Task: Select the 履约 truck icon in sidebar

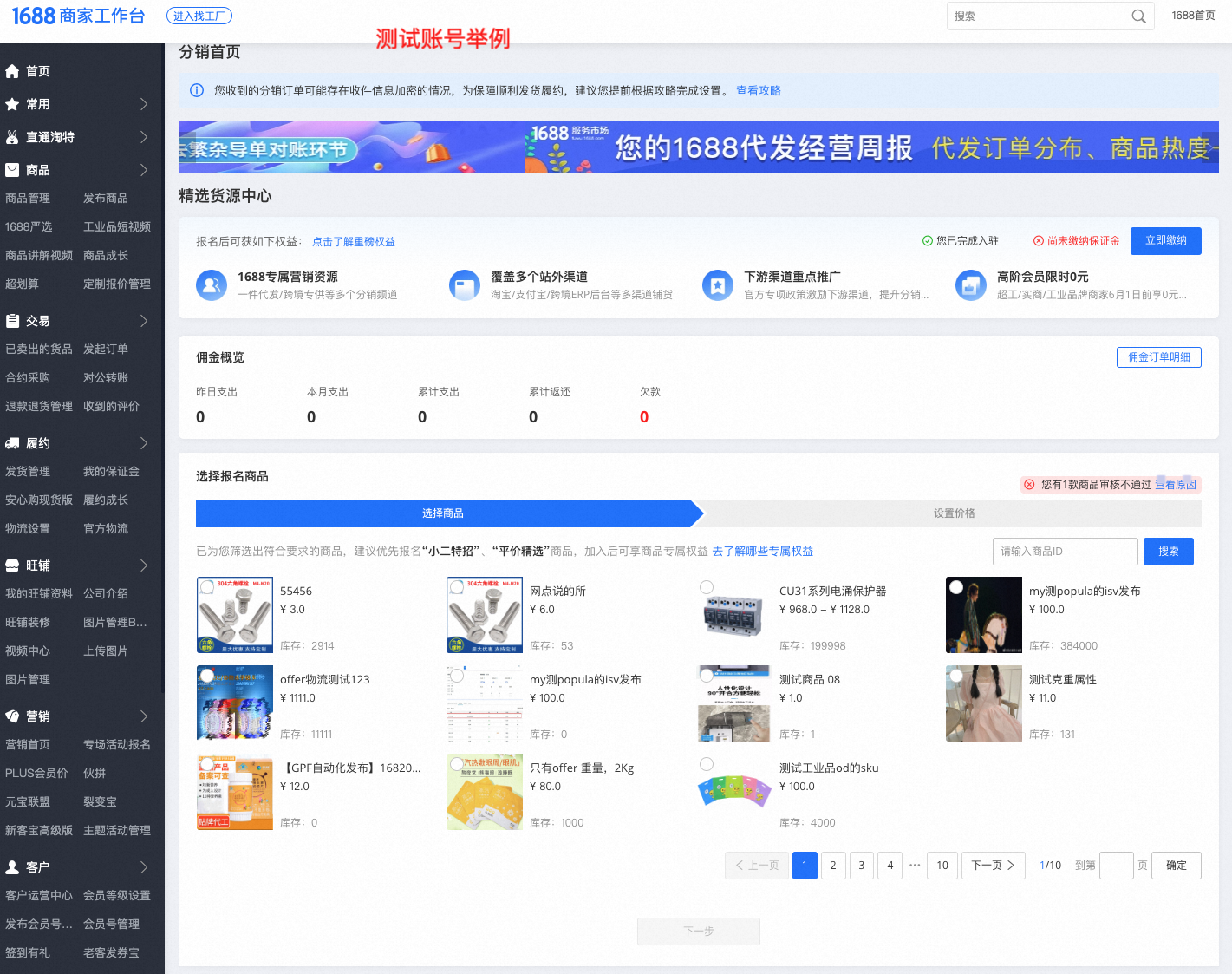Action: point(12,442)
